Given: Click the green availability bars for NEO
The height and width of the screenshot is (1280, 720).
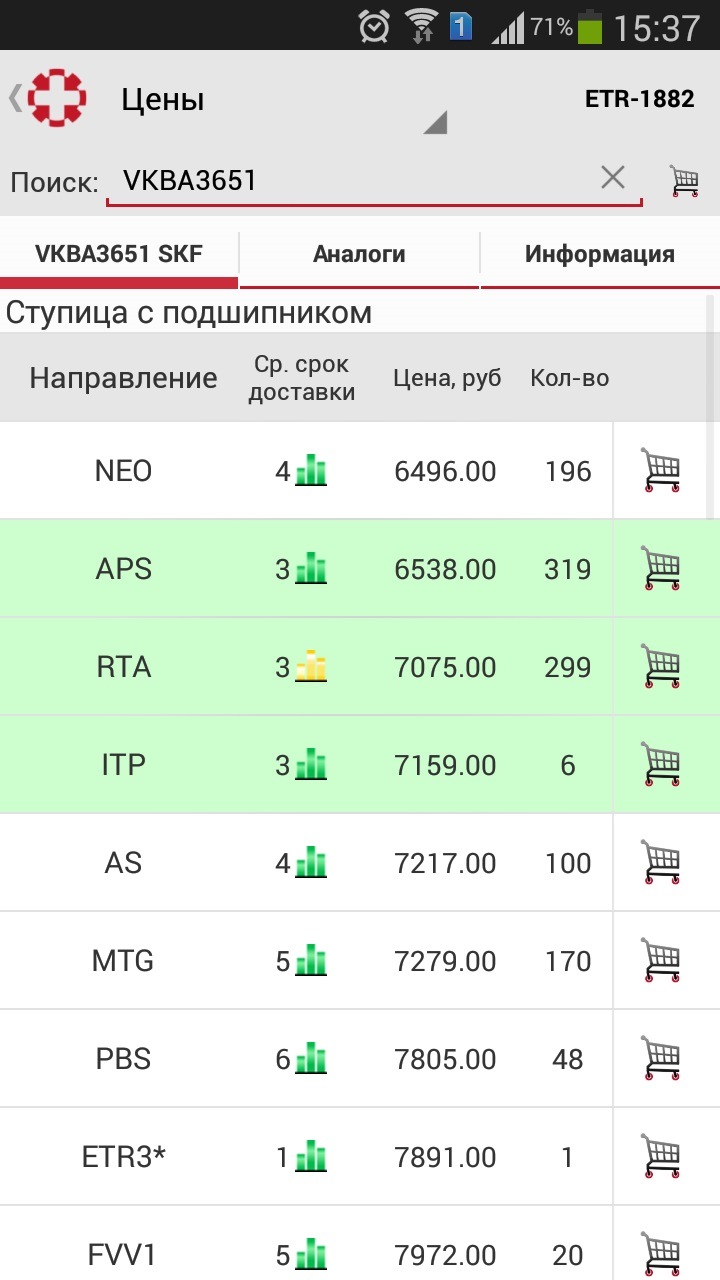Looking at the screenshot, I should tap(311, 470).
